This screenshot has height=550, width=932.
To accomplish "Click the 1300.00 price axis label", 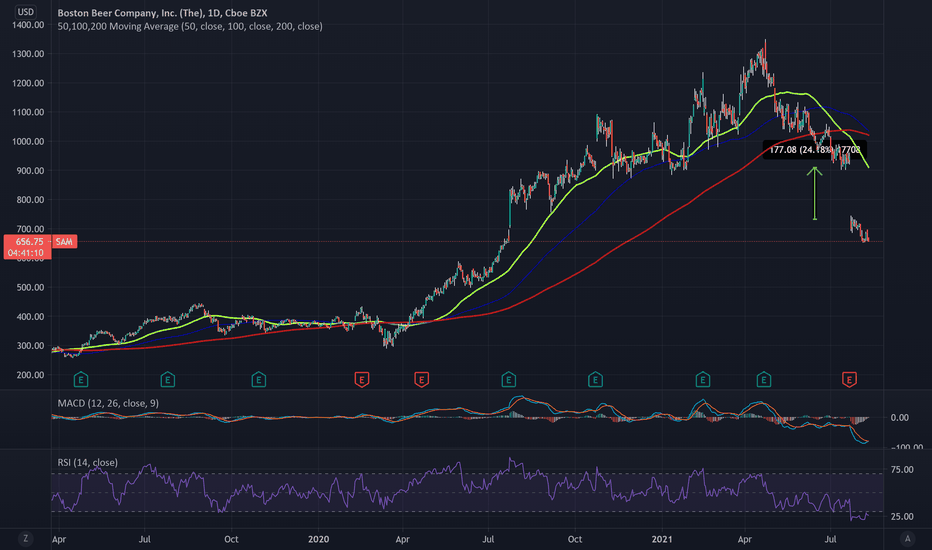I will tap(28, 54).
